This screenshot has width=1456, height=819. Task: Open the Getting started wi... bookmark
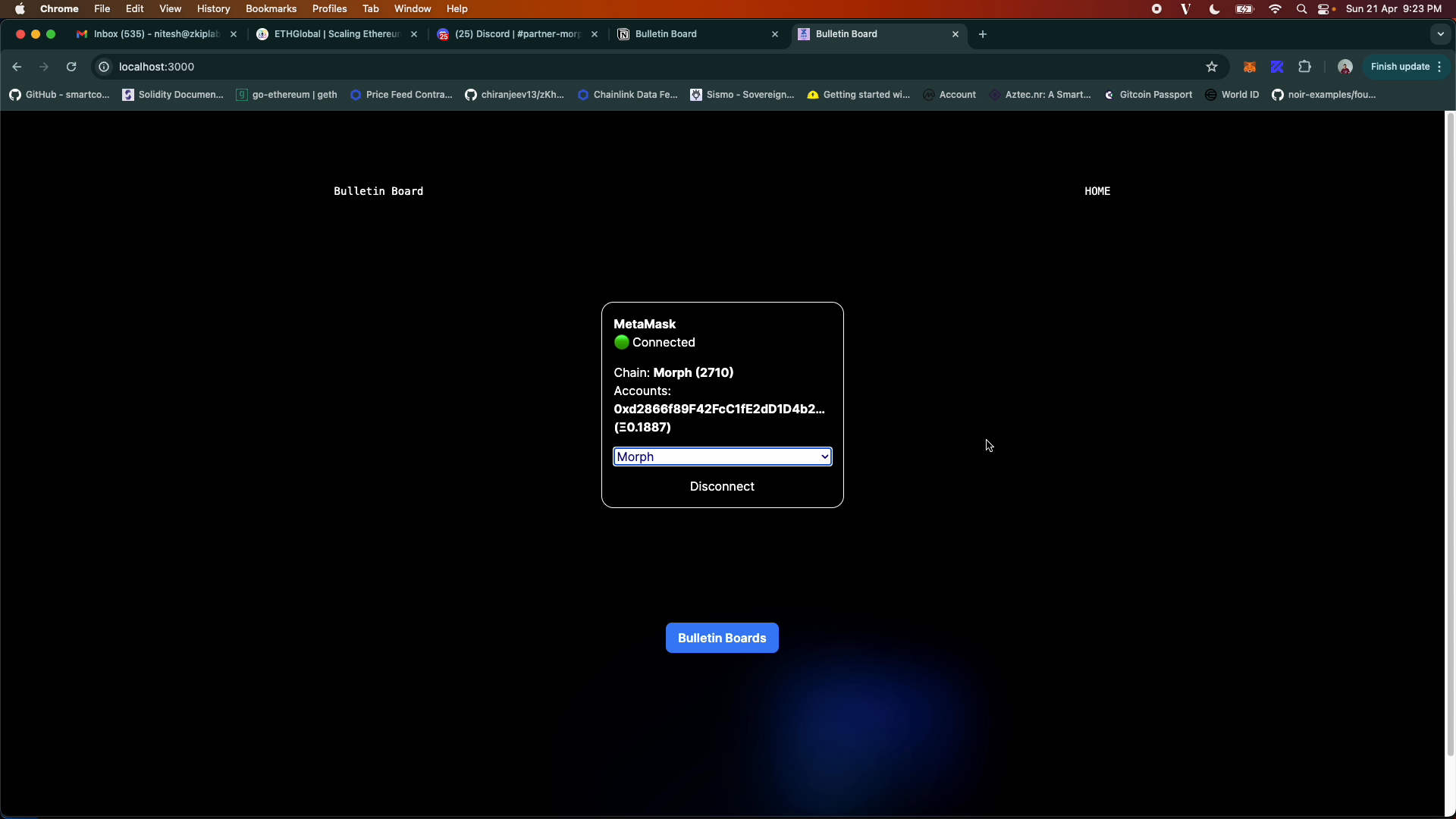click(858, 95)
